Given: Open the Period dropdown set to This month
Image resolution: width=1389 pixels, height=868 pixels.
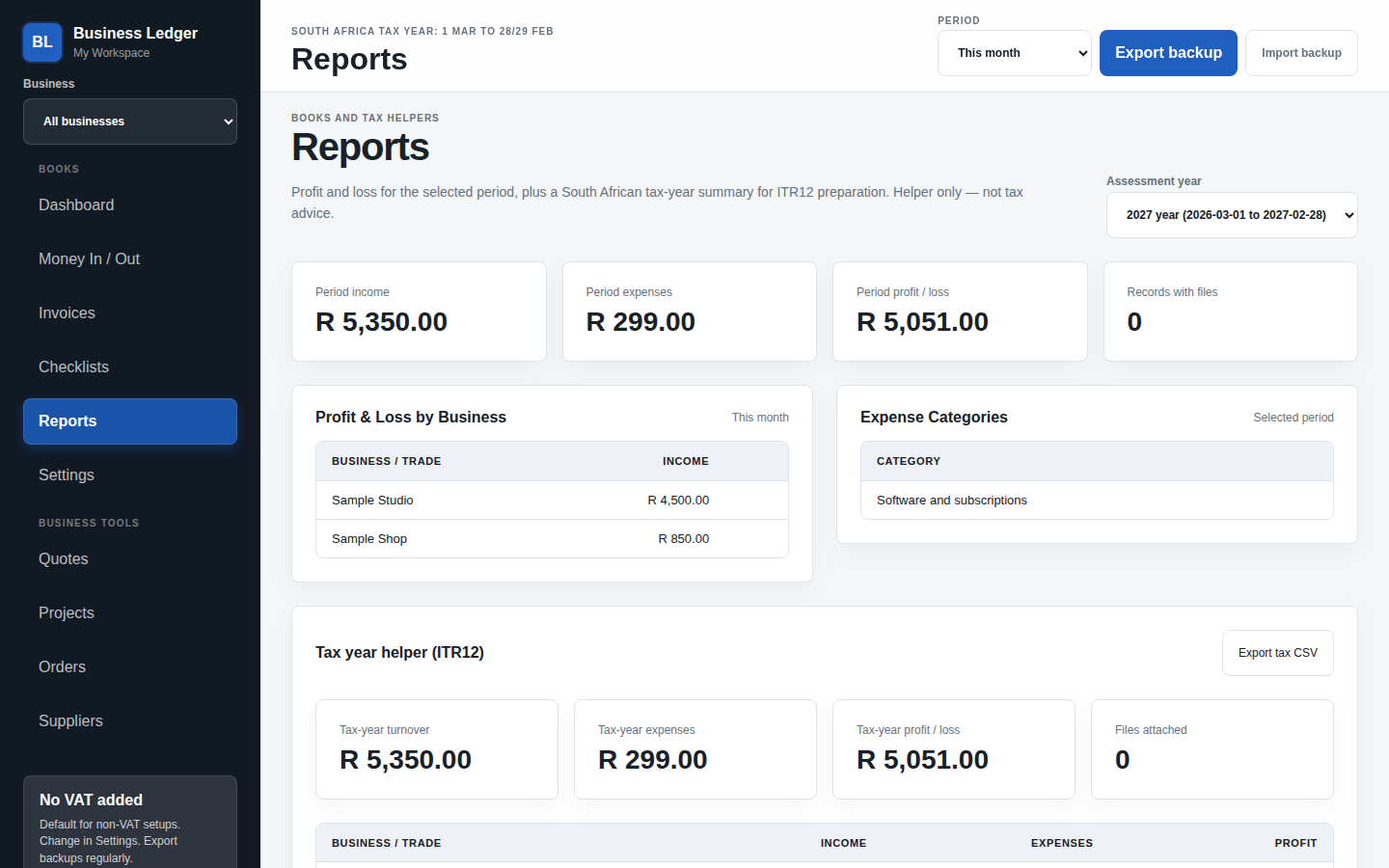Looking at the screenshot, I should 1015,53.
